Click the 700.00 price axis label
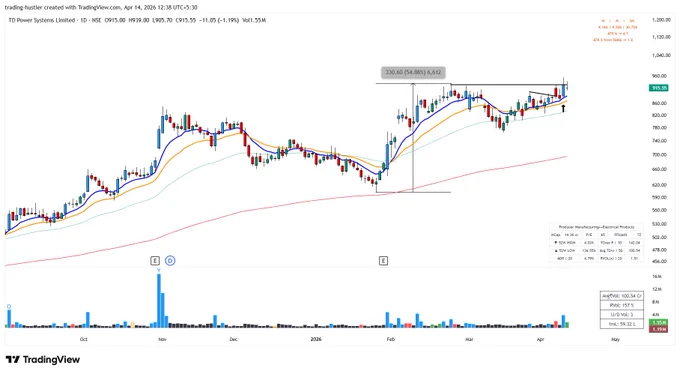Viewport: 680px width, 374px height. click(x=659, y=154)
